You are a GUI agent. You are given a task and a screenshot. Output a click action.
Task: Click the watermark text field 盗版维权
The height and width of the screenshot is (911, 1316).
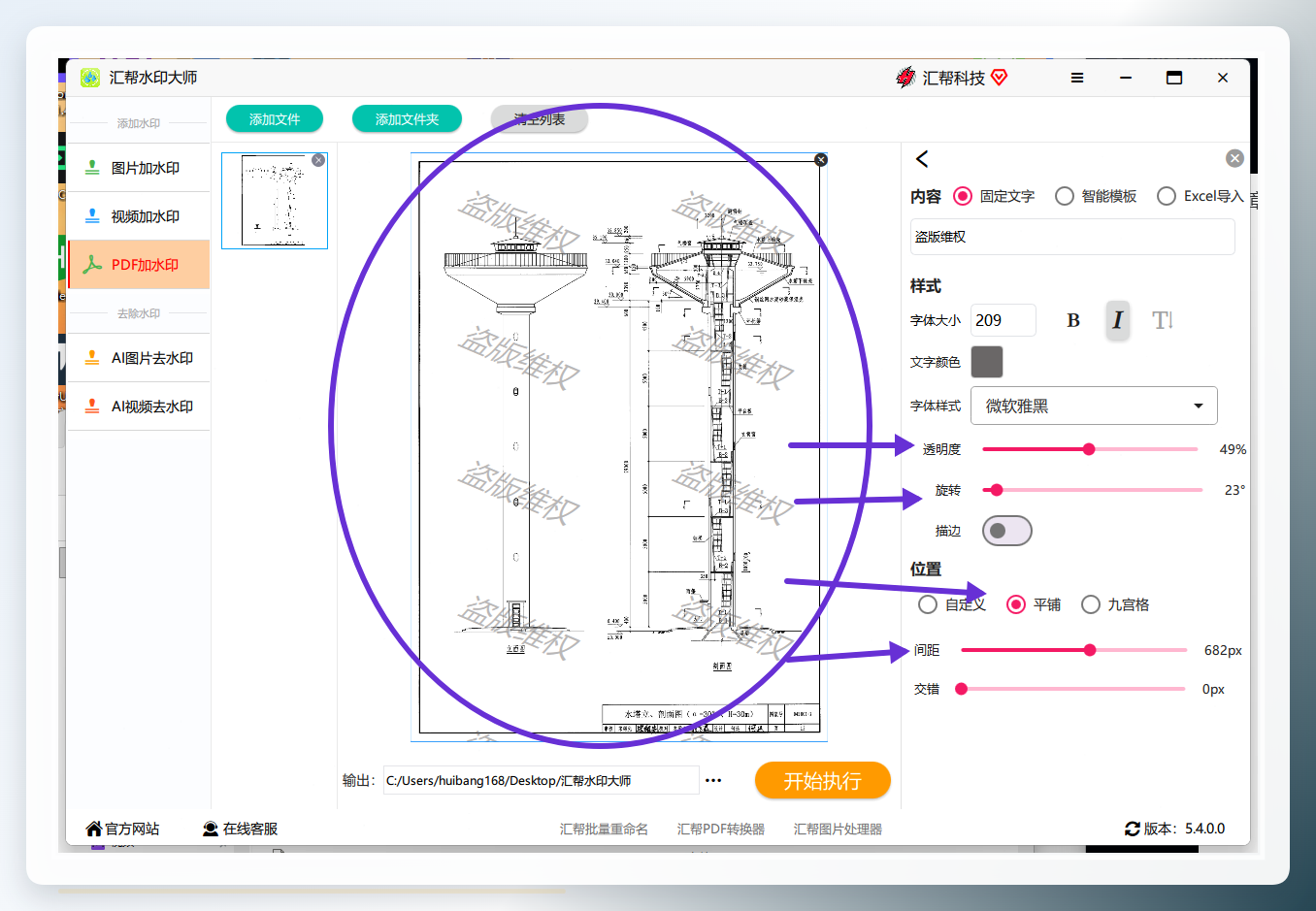click(1072, 237)
